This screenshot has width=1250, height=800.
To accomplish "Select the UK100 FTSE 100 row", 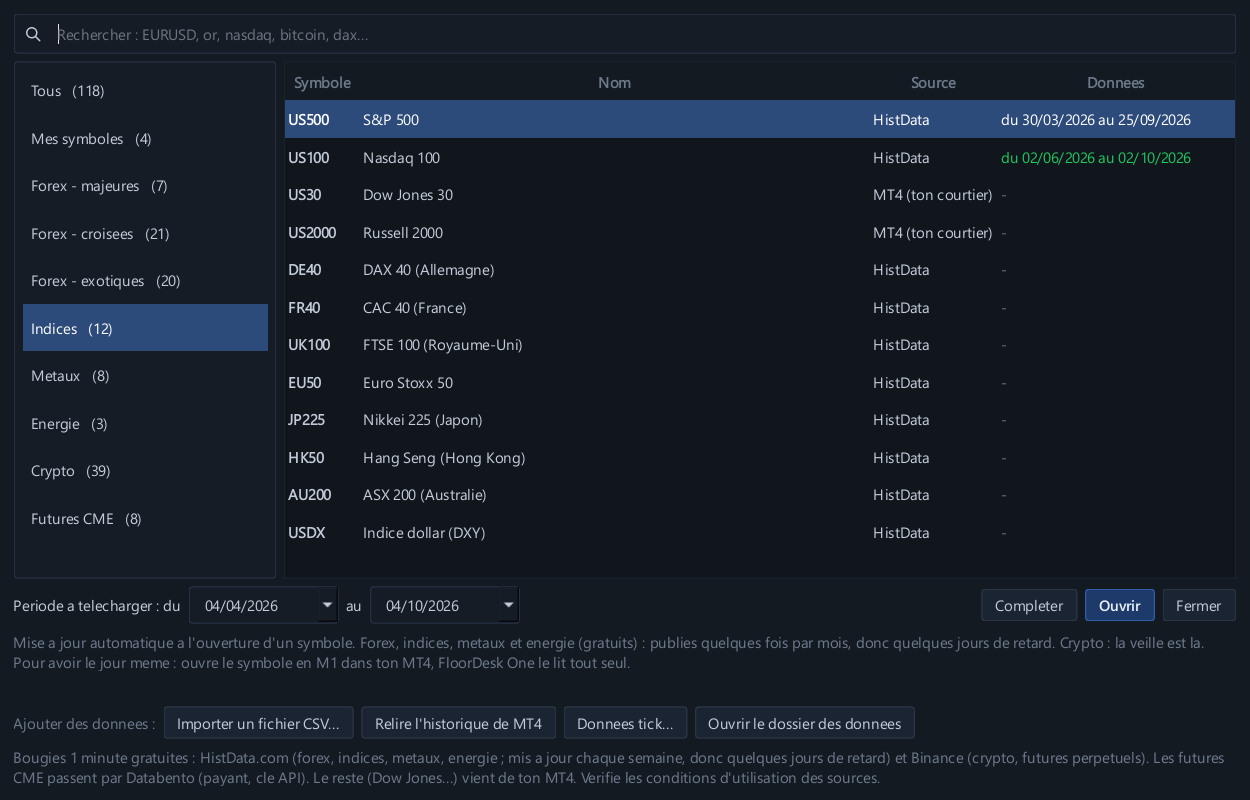I will [x=760, y=345].
